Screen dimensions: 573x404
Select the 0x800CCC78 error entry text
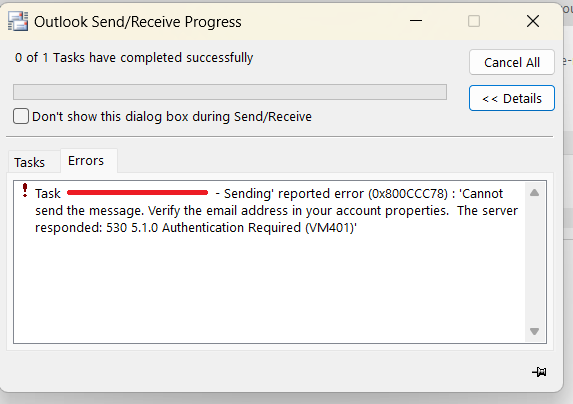point(276,210)
